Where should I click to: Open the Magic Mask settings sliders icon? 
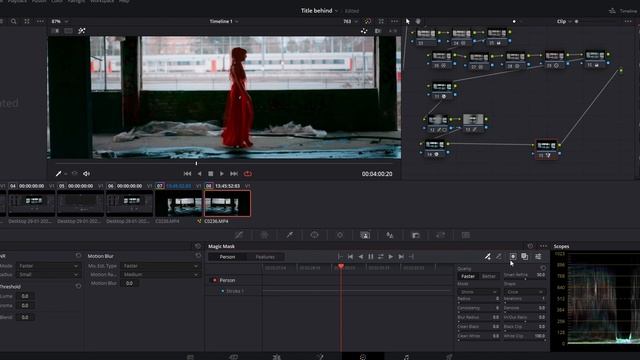538,256
